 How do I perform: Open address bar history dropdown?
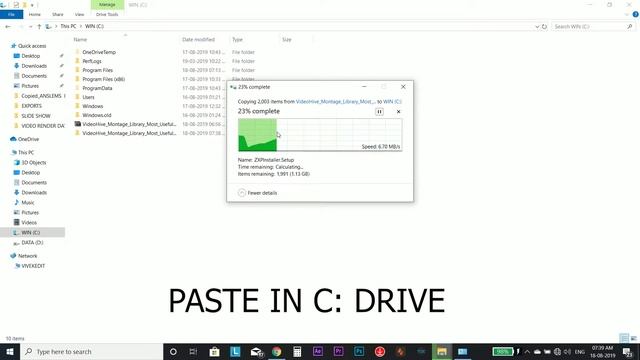pyautogui.click(x=537, y=27)
